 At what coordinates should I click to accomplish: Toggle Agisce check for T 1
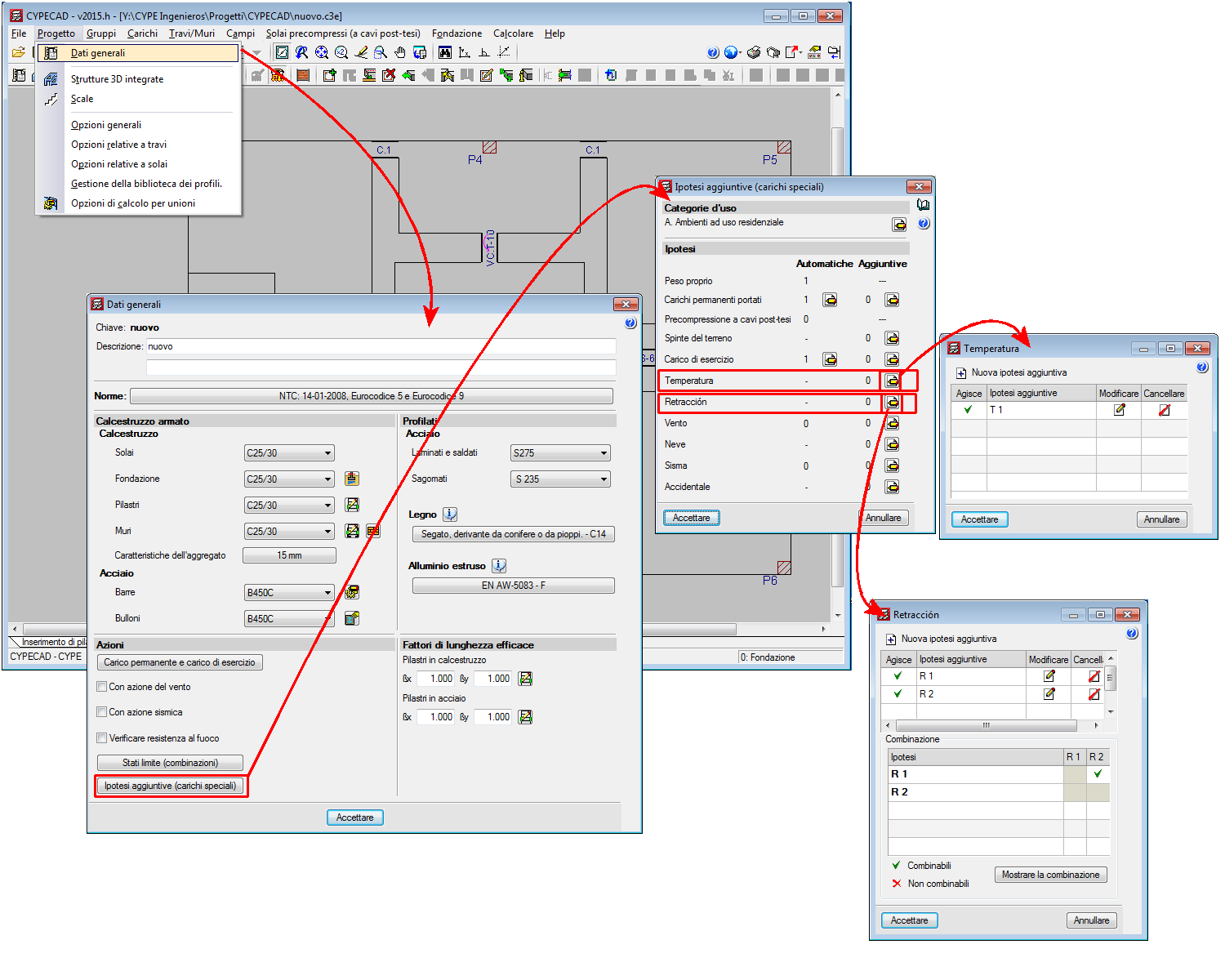(969, 410)
